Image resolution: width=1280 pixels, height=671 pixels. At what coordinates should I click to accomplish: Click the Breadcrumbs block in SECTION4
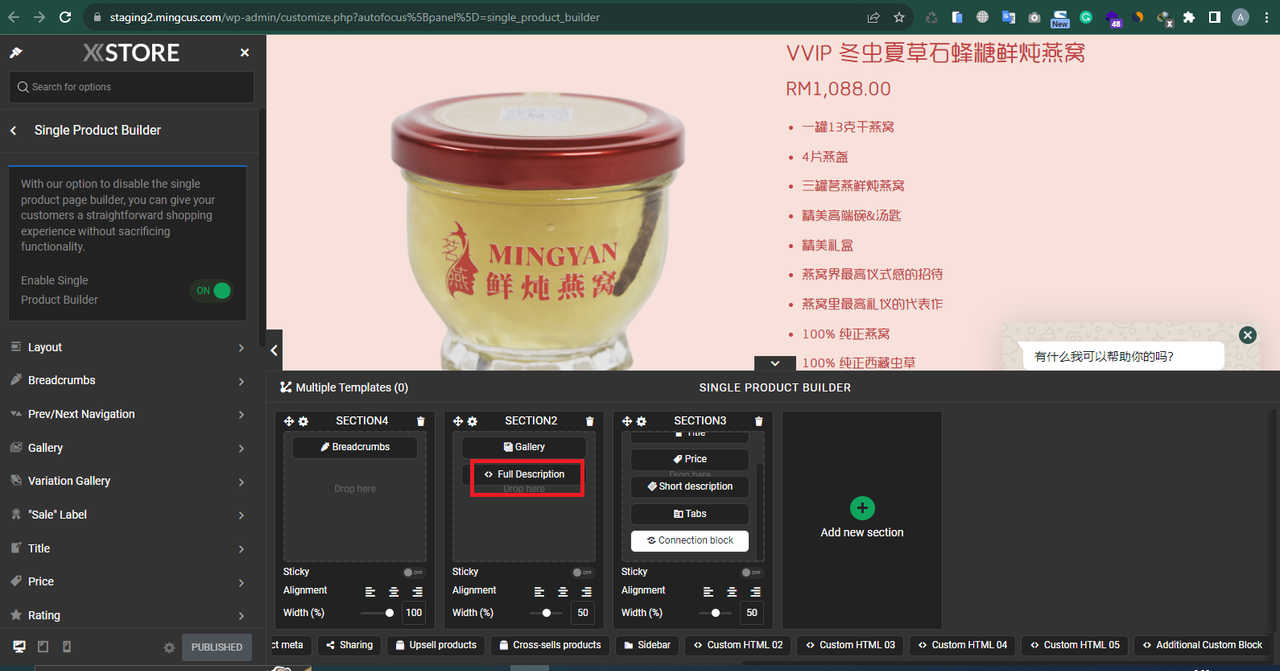355,447
